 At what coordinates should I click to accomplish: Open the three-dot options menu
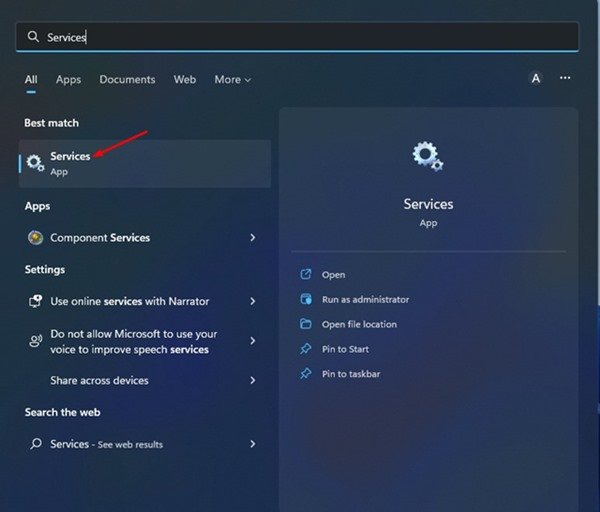pos(565,78)
